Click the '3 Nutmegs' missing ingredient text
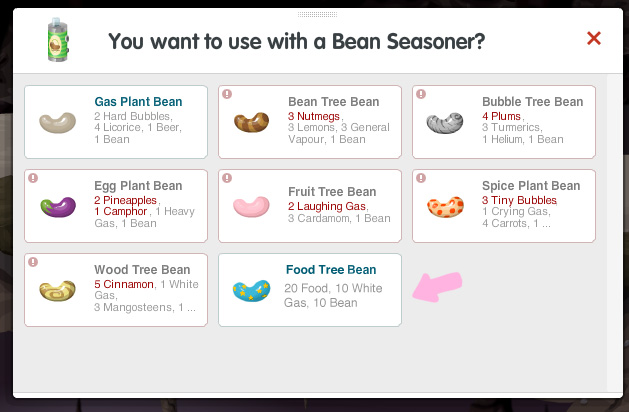The image size is (629, 412). [314, 116]
